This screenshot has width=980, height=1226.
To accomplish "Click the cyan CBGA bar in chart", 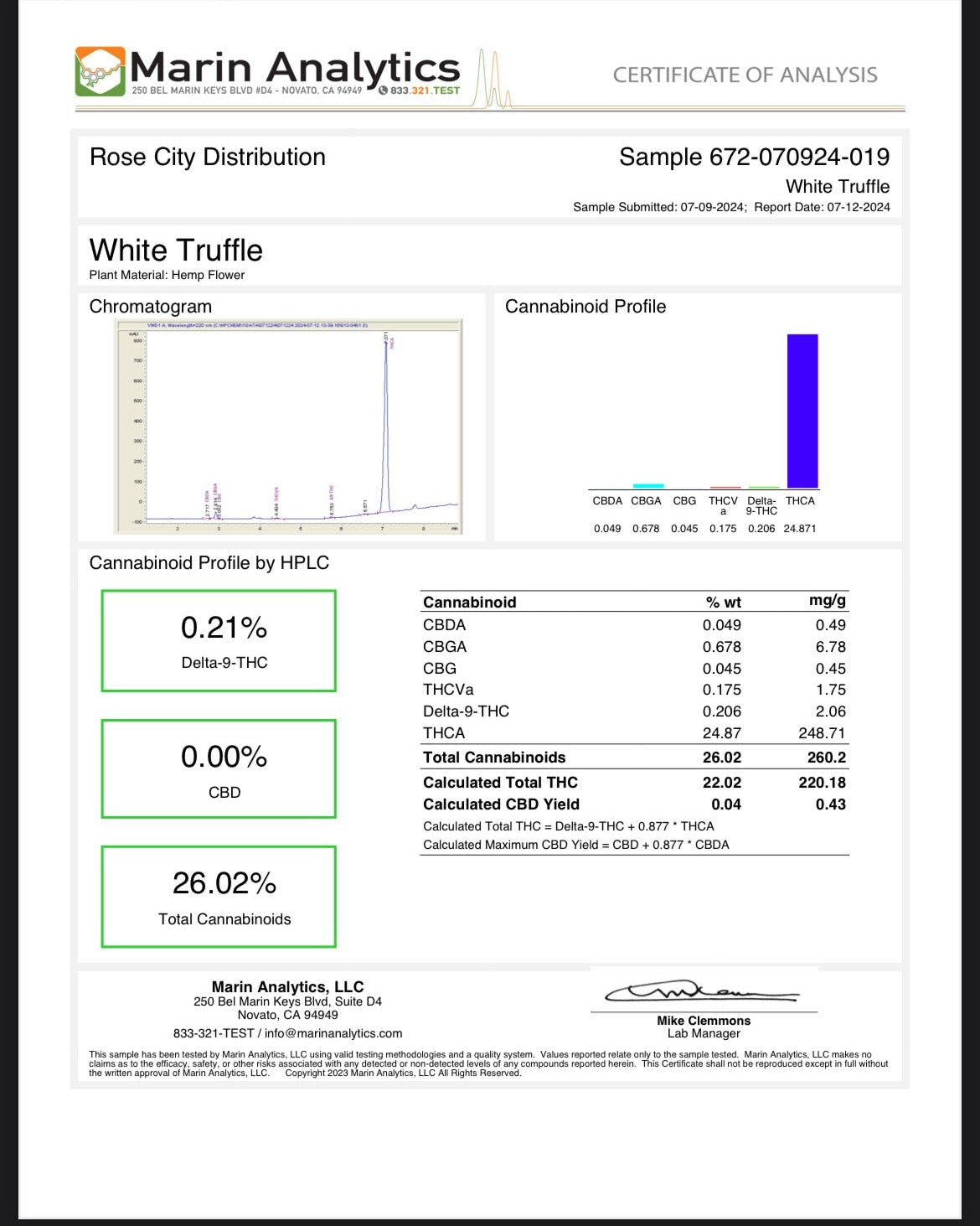I will pos(647,486).
